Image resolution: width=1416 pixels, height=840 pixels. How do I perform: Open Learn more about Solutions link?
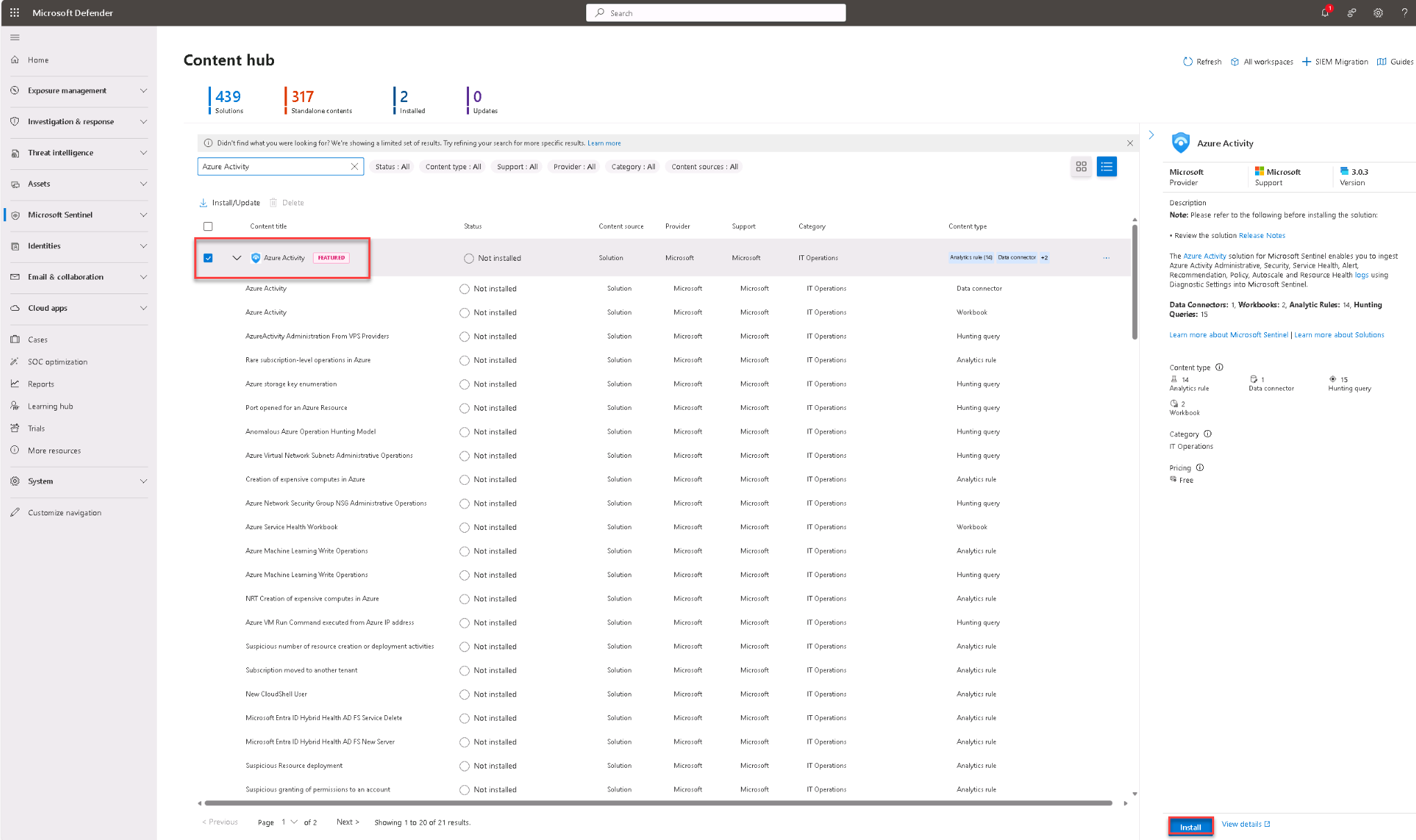click(x=1339, y=335)
